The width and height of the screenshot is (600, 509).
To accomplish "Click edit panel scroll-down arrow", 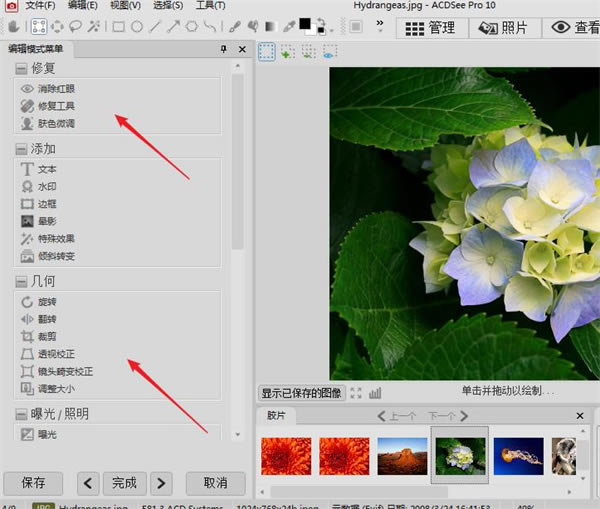I will tap(238, 434).
